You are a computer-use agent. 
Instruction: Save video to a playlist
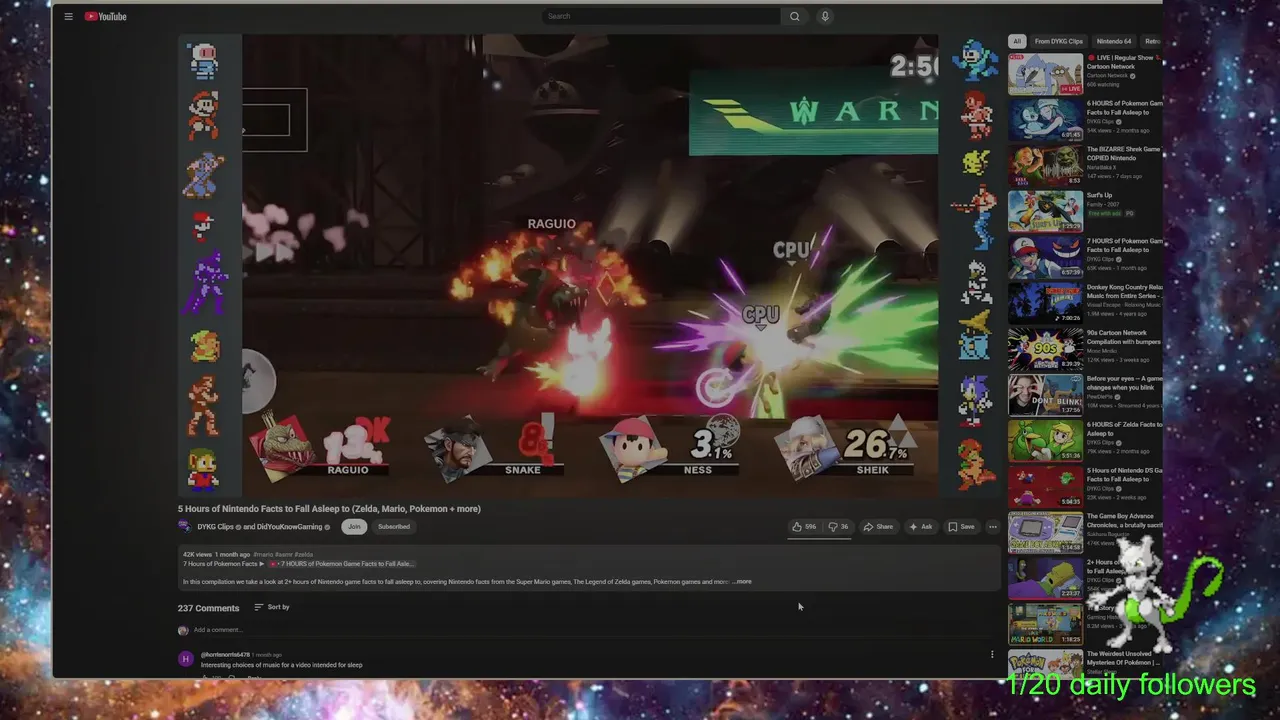pos(961,527)
